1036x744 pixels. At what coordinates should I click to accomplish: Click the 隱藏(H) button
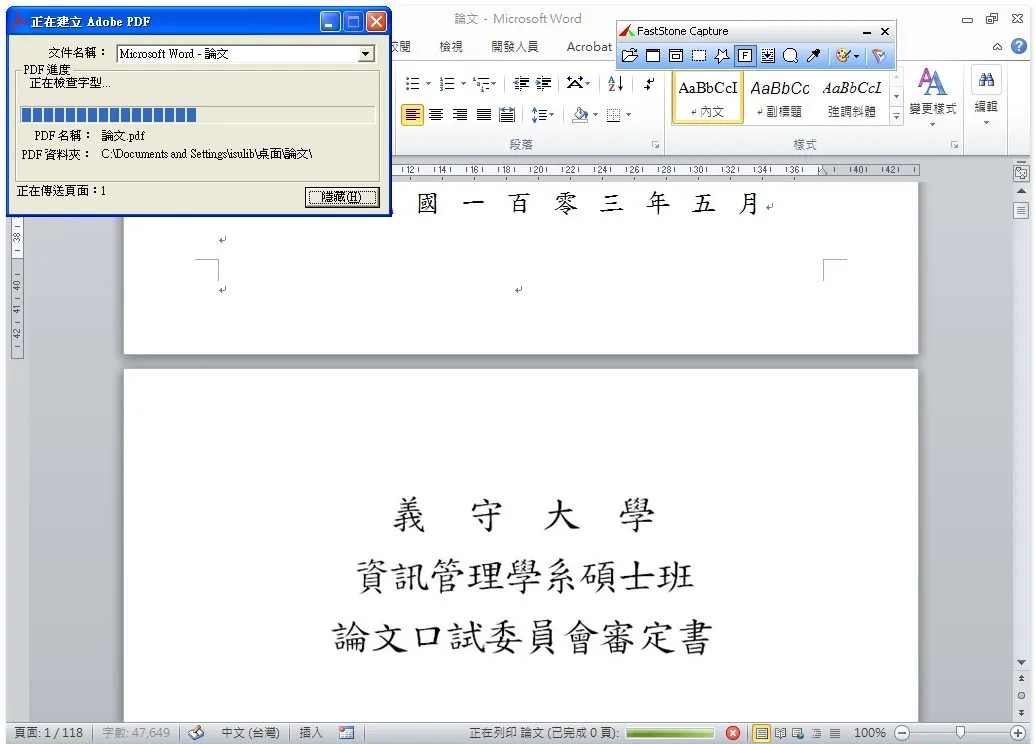click(342, 197)
